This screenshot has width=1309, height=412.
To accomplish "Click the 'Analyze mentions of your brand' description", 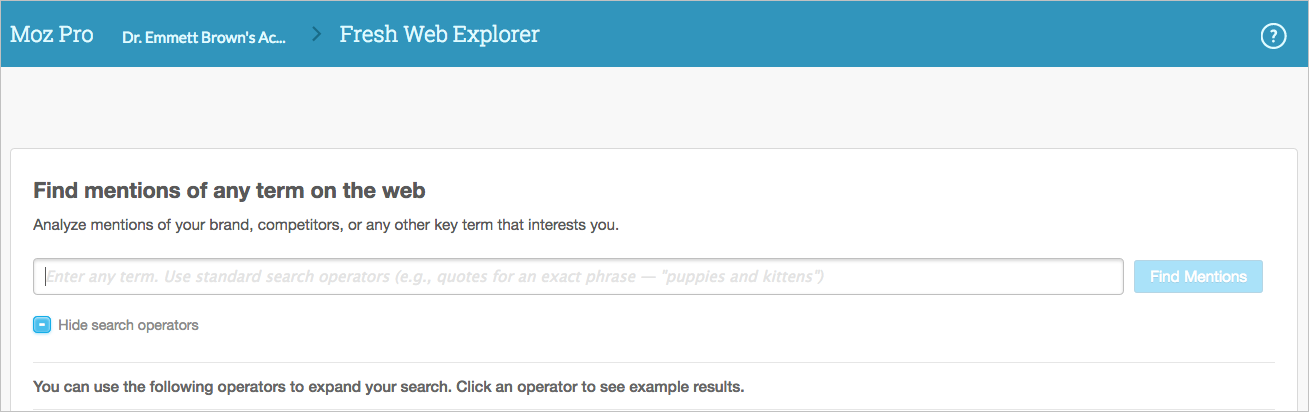I will [326, 225].
